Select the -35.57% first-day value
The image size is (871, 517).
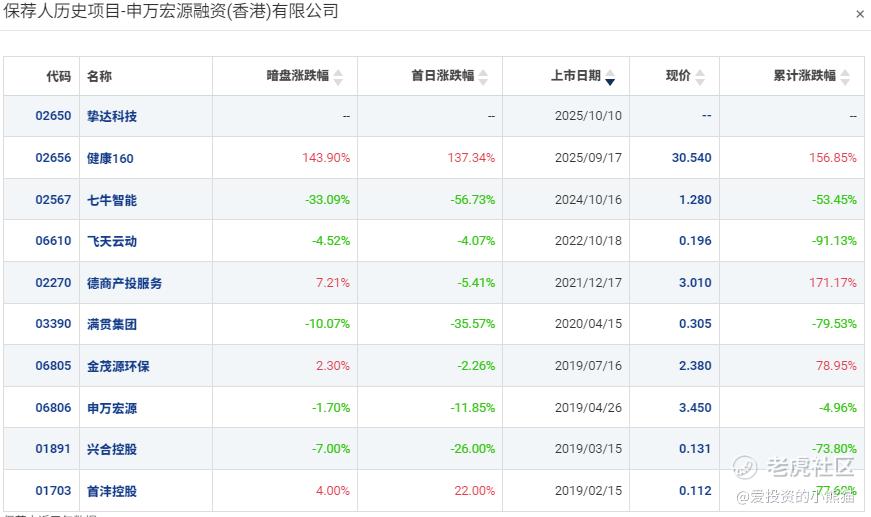pyautogui.click(x=473, y=324)
